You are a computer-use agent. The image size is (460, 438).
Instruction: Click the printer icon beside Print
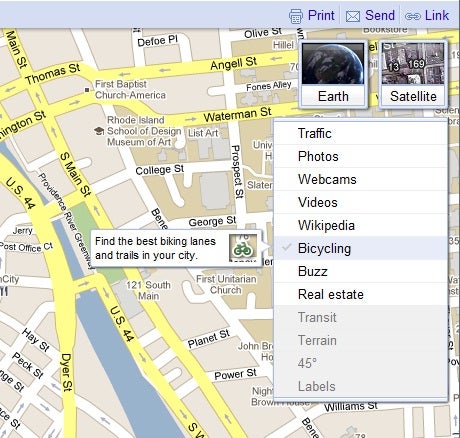tap(296, 16)
